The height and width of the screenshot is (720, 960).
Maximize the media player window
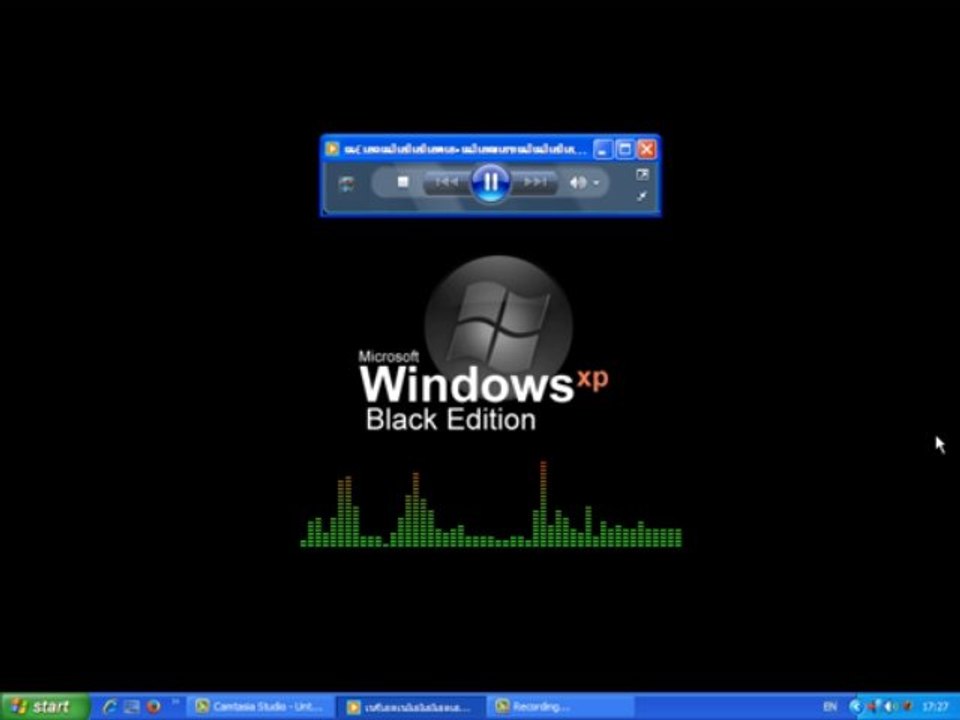624,149
